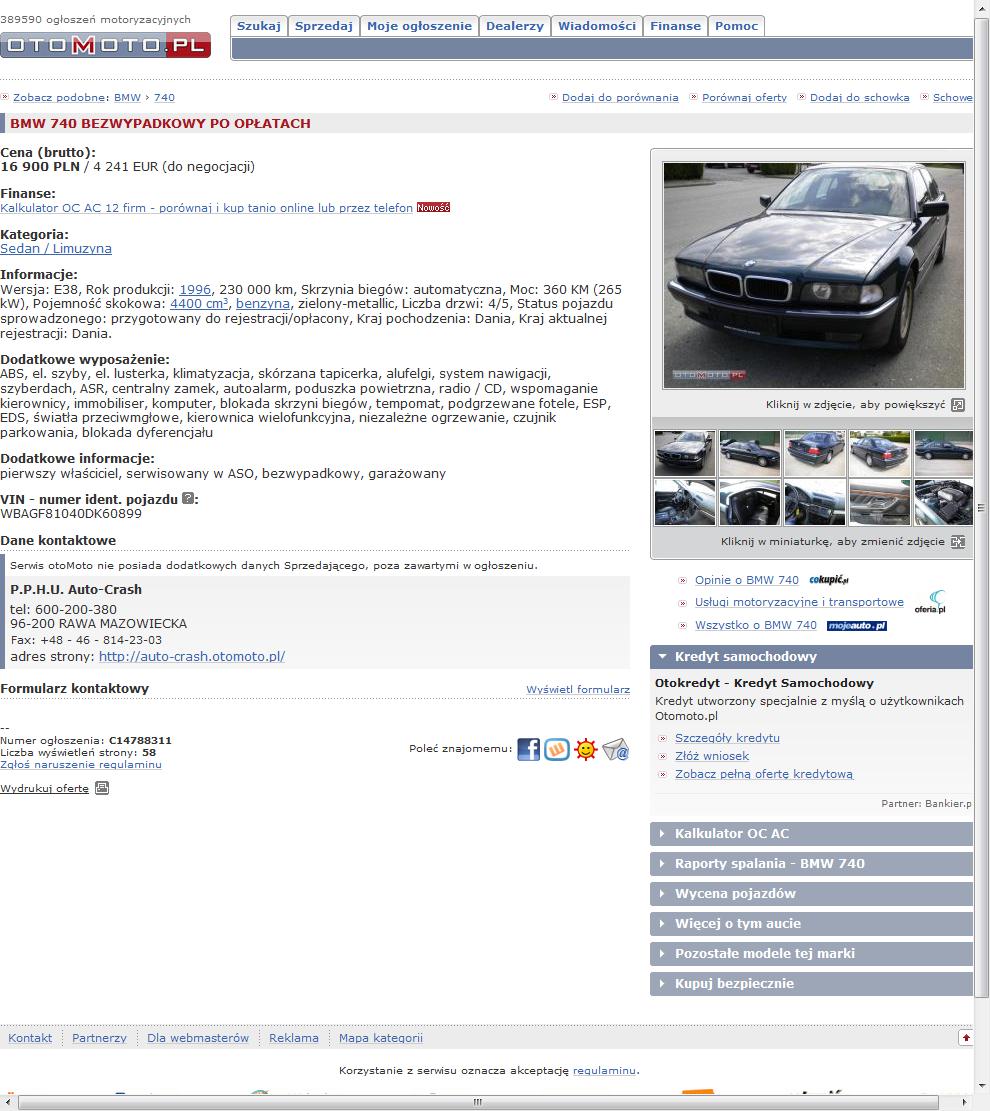990x1111 pixels.
Task: Open the auto-crash.otomoto.pl dealer page link
Action: (x=192, y=657)
